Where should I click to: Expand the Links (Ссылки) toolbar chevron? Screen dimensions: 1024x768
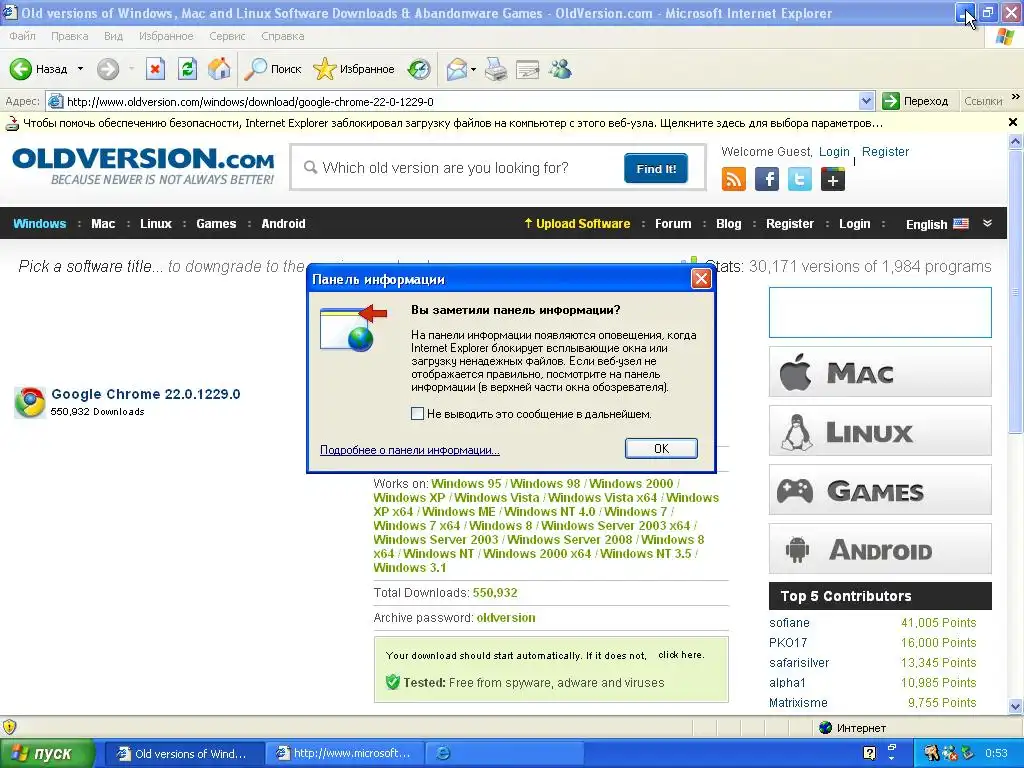coord(1016,97)
